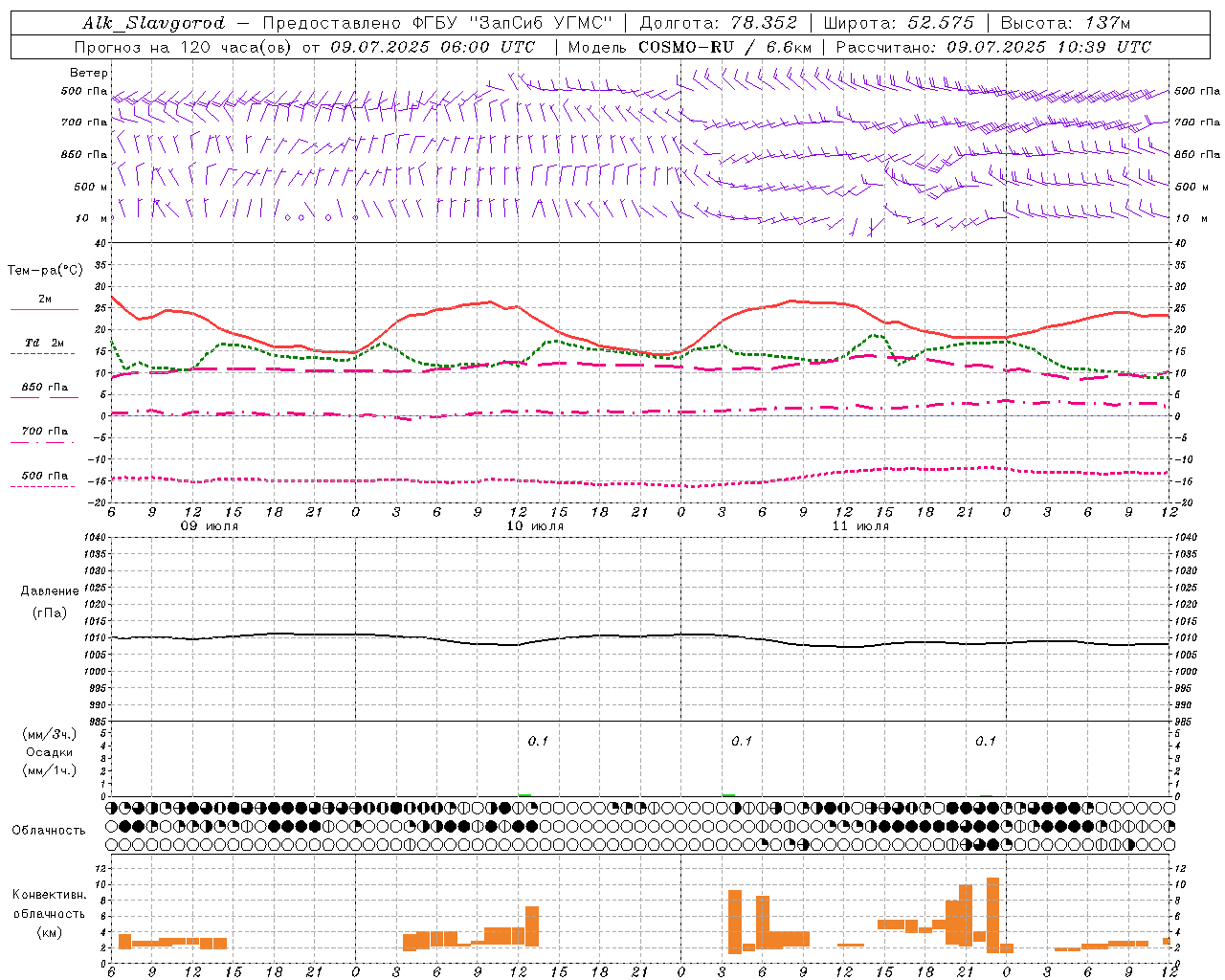The image size is (1225, 980).
Task: Click the "Давление" pressure panel label
Action: [x=50, y=591]
